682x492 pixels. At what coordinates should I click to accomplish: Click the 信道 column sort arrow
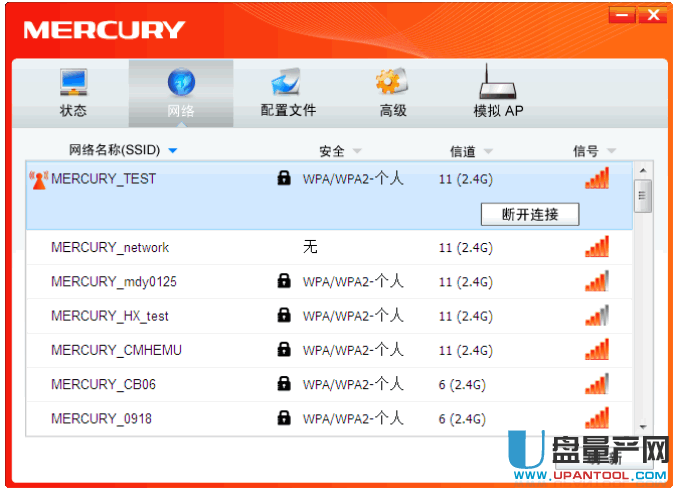[488, 152]
